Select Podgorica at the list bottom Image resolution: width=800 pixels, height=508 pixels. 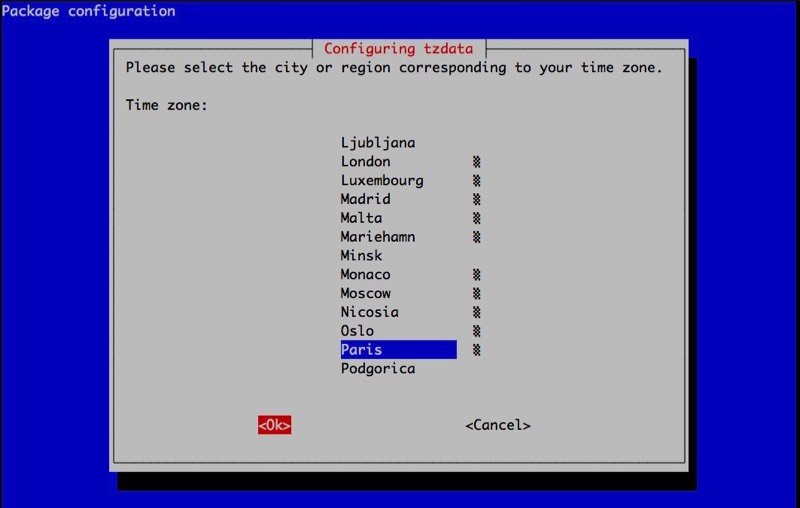pos(377,369)
